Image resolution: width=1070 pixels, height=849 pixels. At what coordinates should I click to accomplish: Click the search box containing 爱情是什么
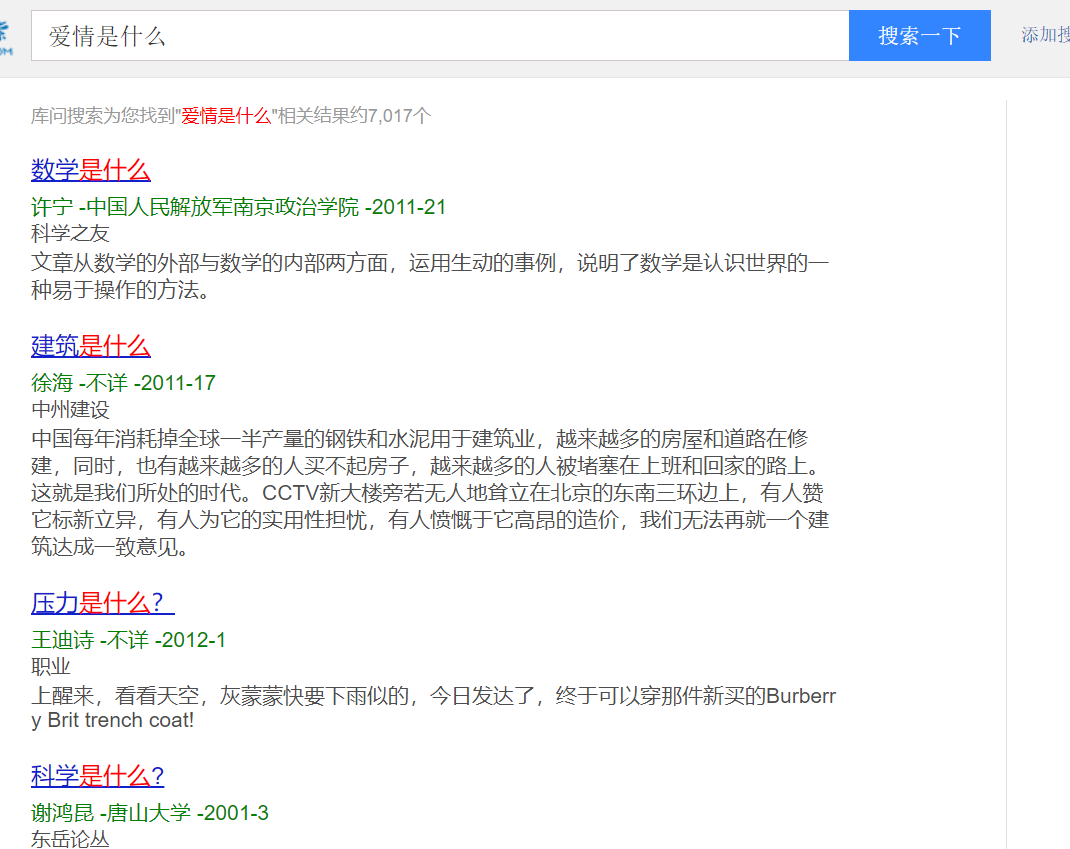[440, 35]
